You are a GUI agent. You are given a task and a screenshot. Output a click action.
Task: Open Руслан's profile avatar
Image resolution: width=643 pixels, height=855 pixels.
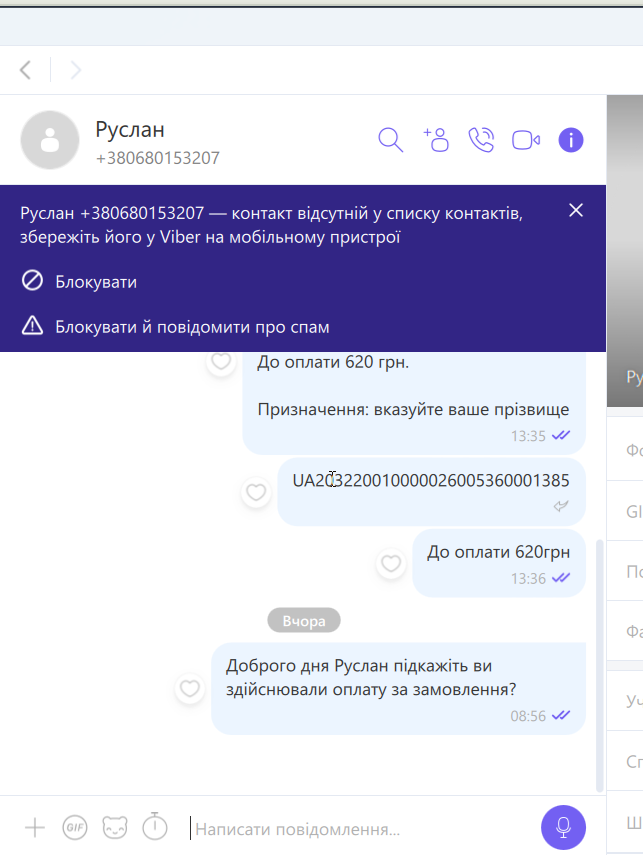[50, 140]
